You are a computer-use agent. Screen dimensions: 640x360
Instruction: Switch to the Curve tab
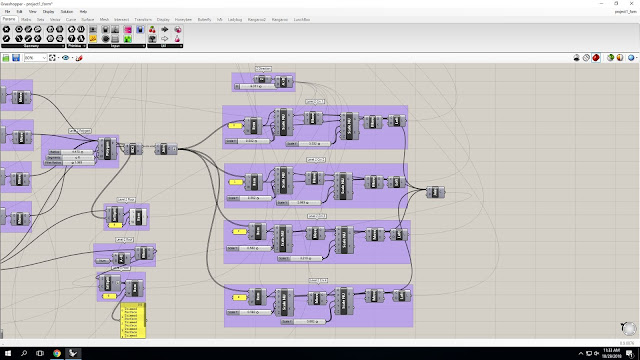pos(71,20)
